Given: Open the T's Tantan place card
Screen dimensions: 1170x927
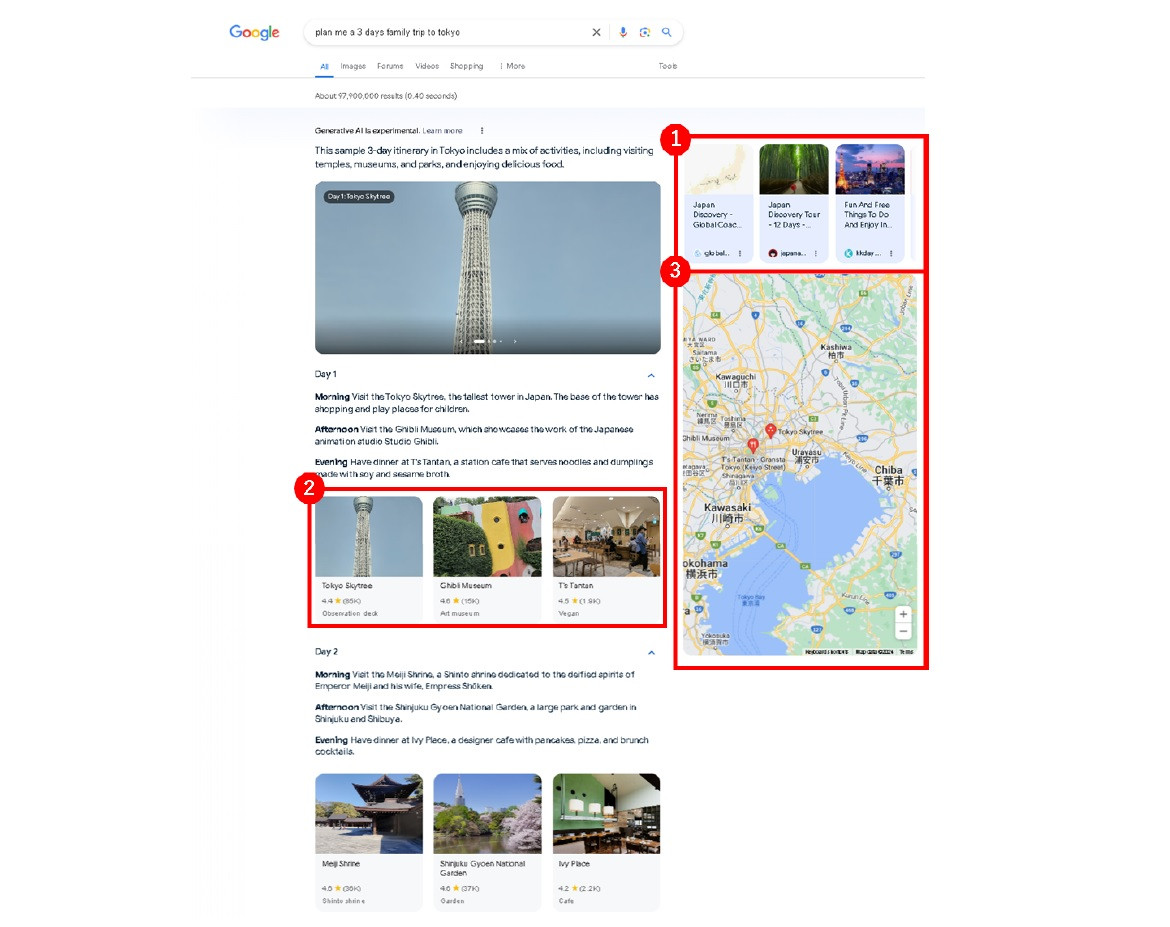Looking at the screenshot, I should click(607, 558).
